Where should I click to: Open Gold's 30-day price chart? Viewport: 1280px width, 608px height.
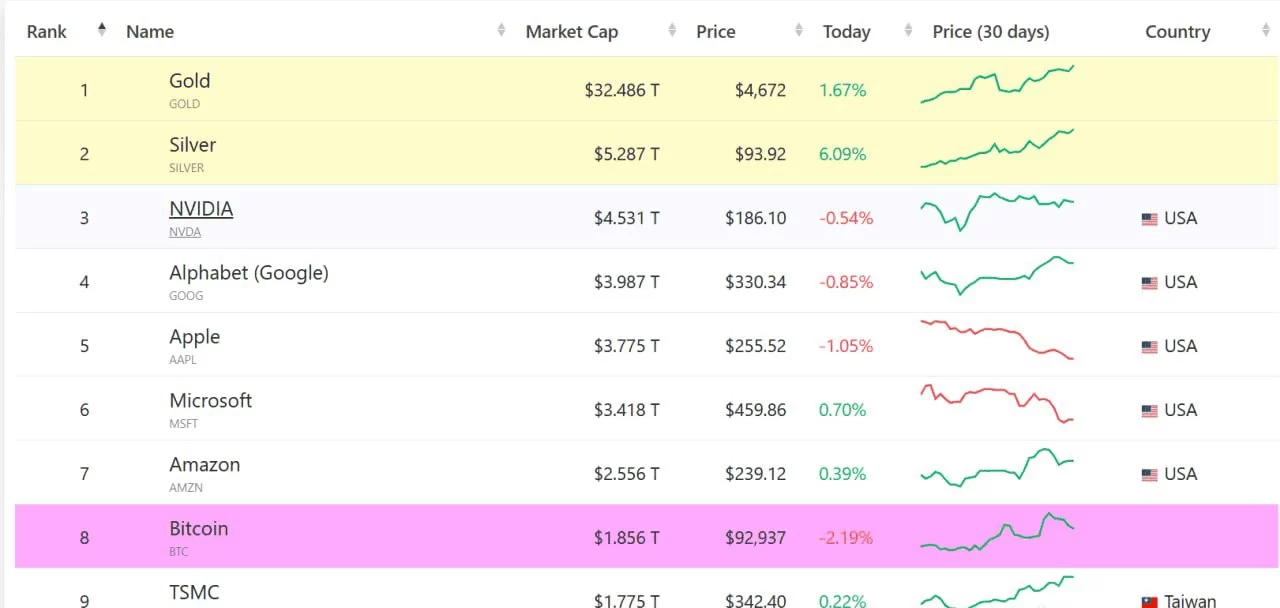point(997,85)
